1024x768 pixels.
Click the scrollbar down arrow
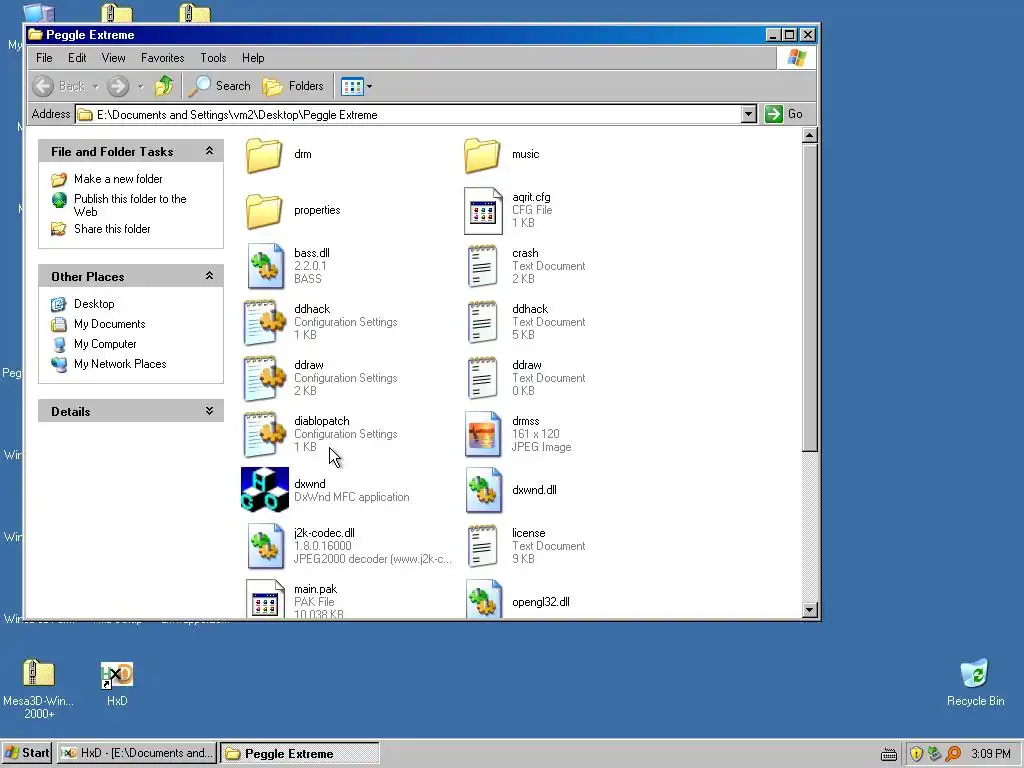(x=810, y=610)
